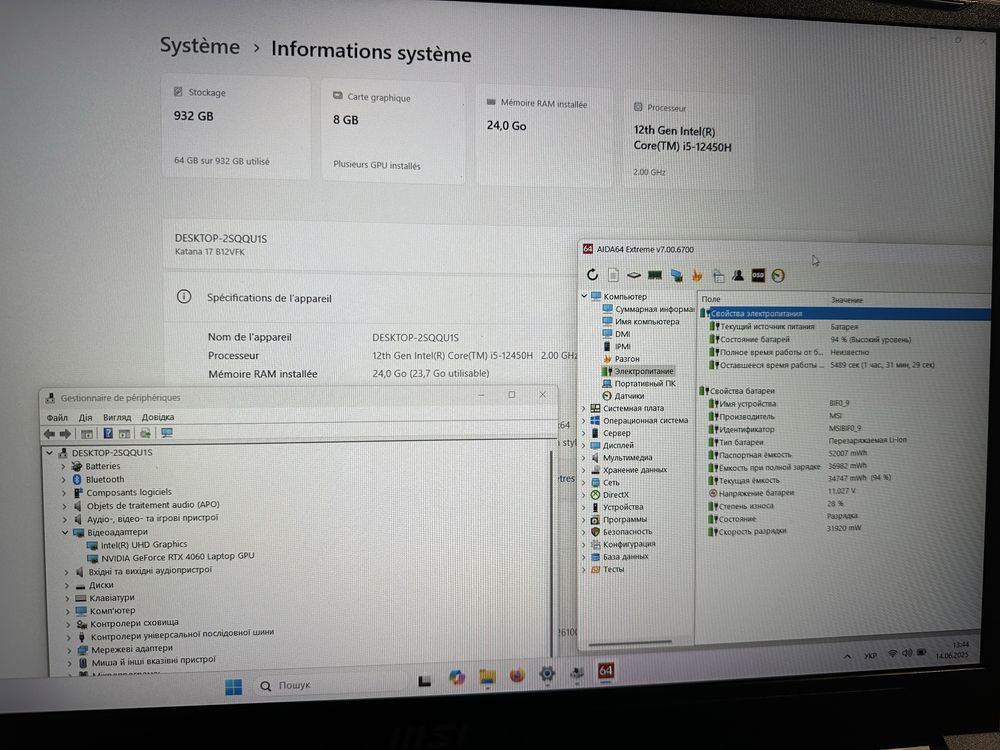Image resolution: width=1000 pixels, height=750 pixels.
Task: Open the clock and date in tray
Action: click(x=953, y=650)
